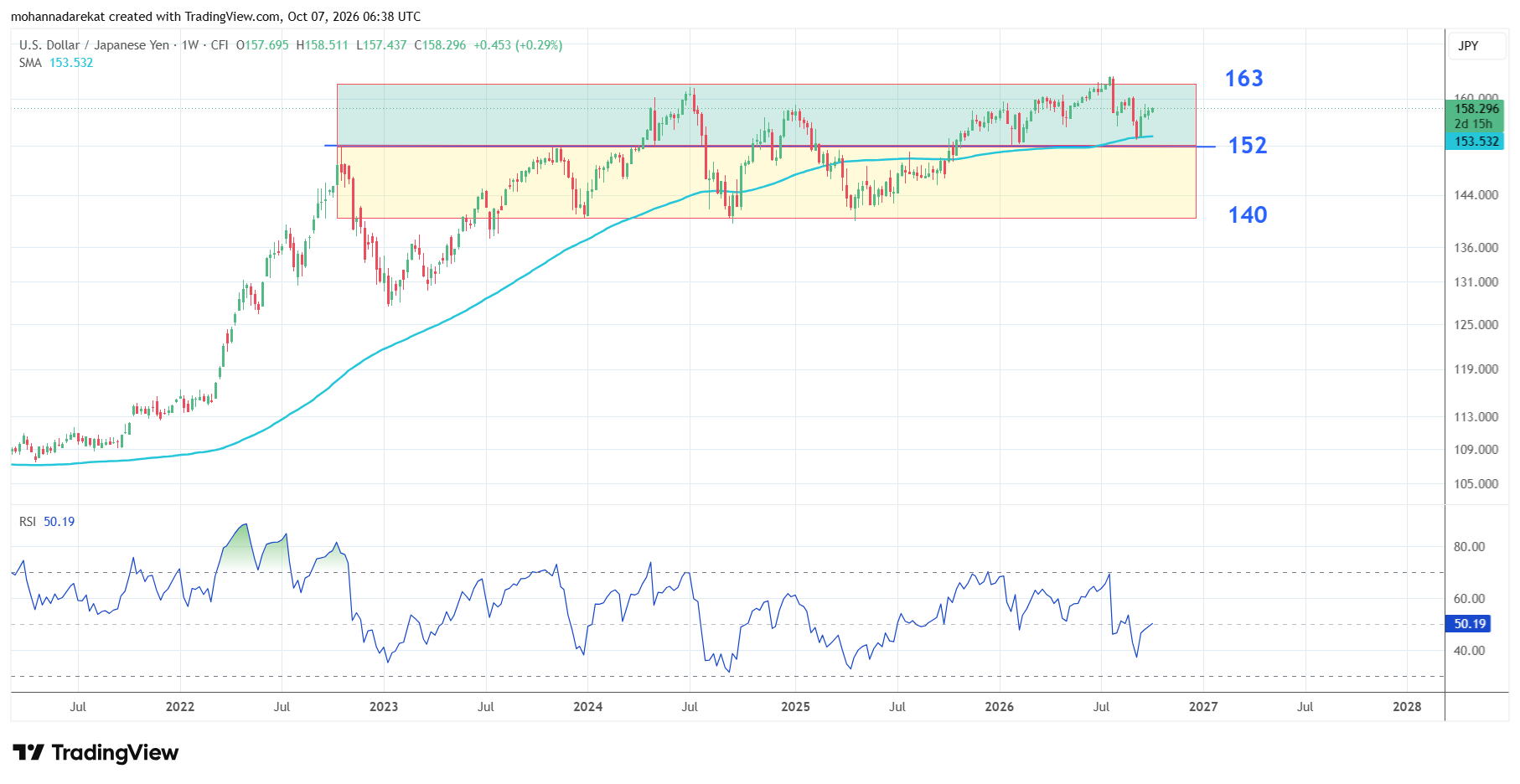Click the 2024 label on time axis
1520x784 pixels.
point(588,707)
